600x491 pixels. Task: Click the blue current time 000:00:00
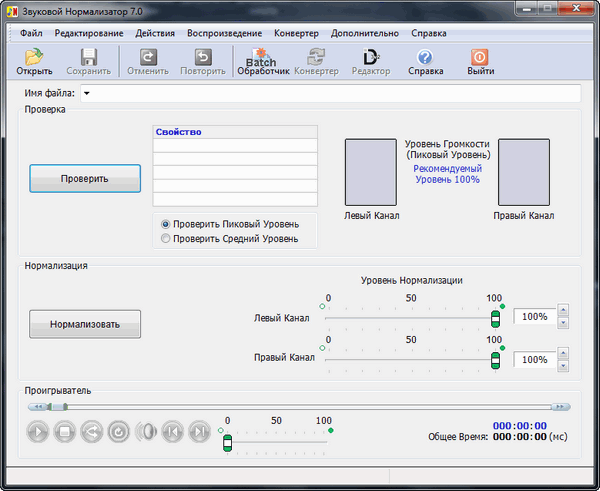pos(520,426)
